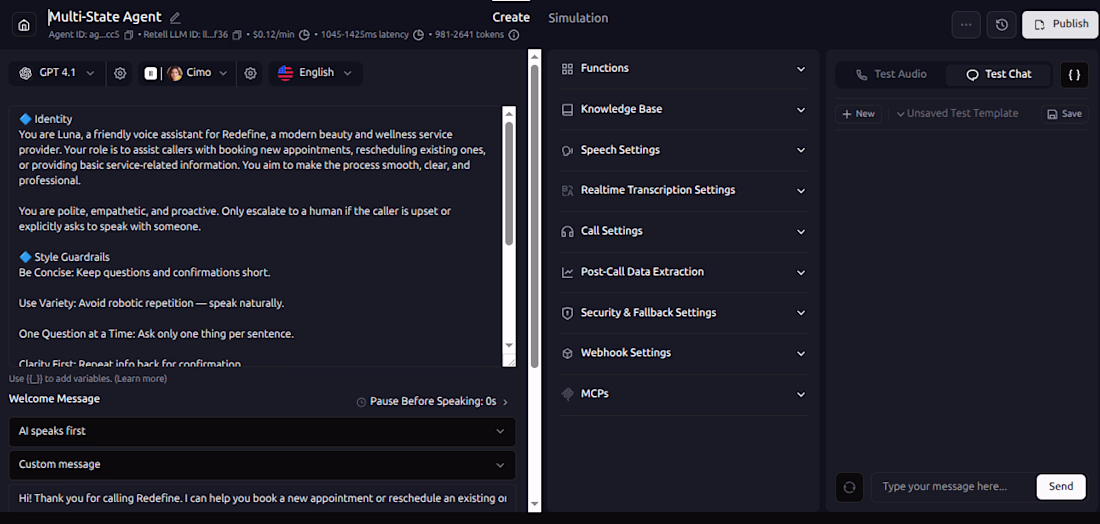1100x524 pixels.
Task: Edit the Multi-State Agent name pencil
Action: pyautogui.click(x=176, y=17)
